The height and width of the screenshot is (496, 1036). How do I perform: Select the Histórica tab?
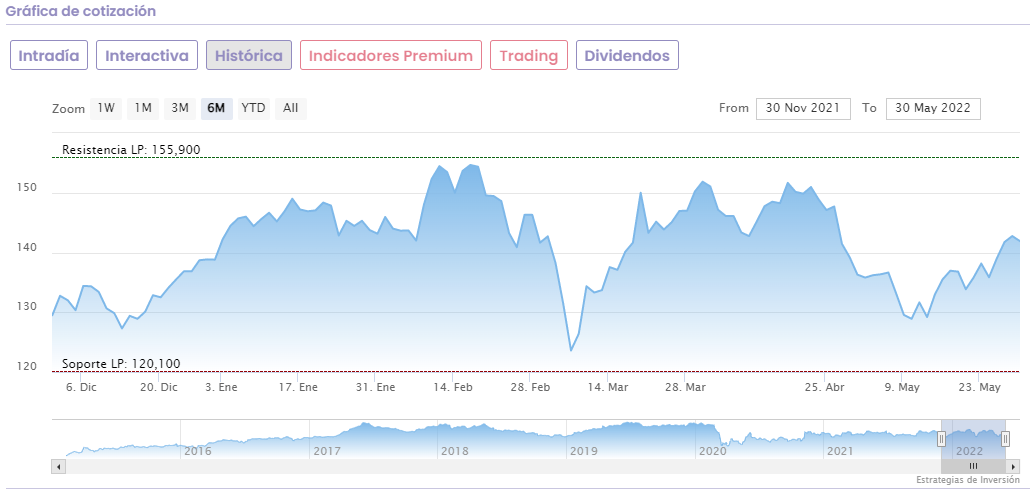tap(249, 55)
